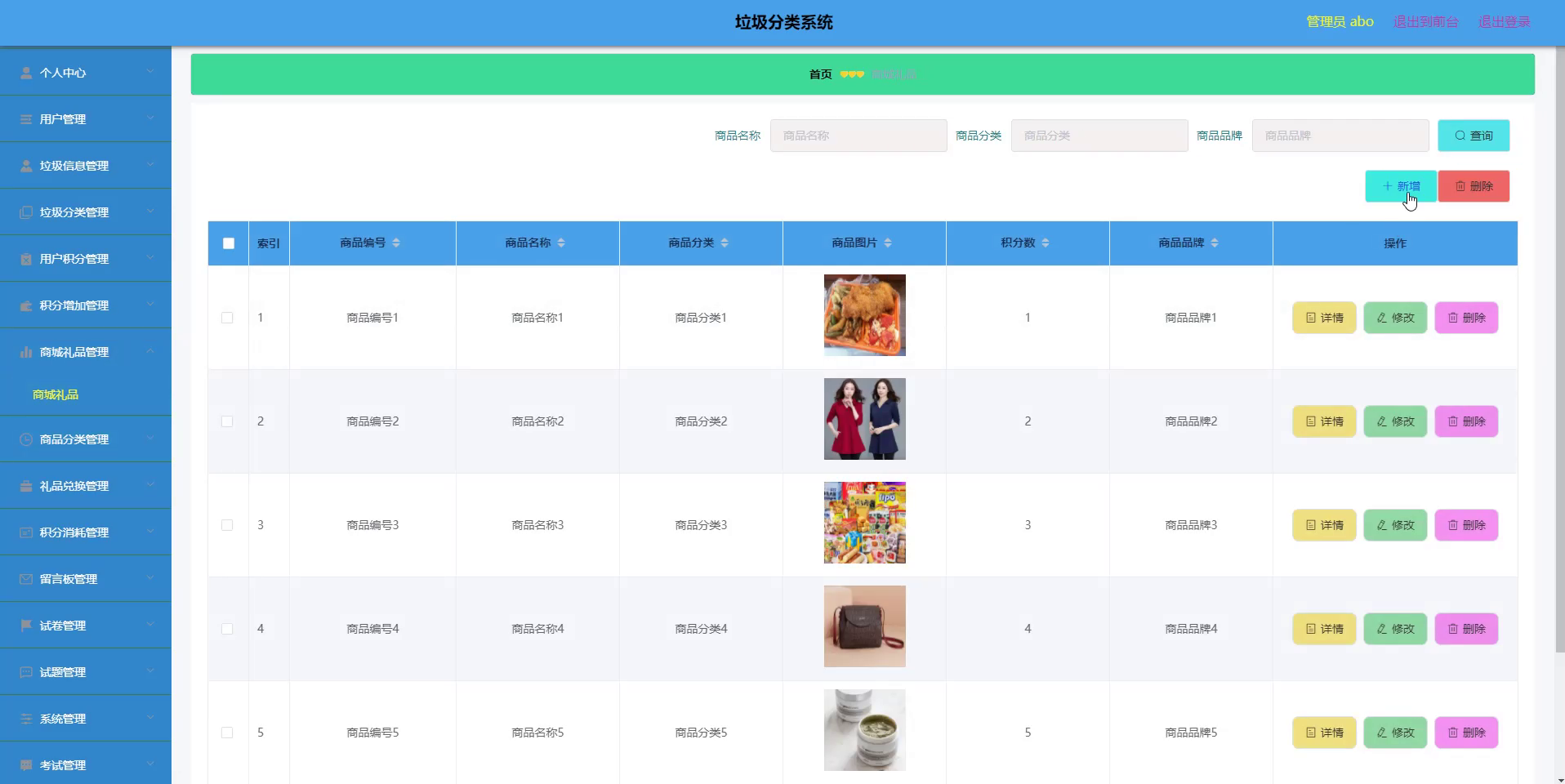Screen dimensions: 1565x784
Task: Click the 积分消耗管理 sidebar icon
Action: tap(26, 532)
